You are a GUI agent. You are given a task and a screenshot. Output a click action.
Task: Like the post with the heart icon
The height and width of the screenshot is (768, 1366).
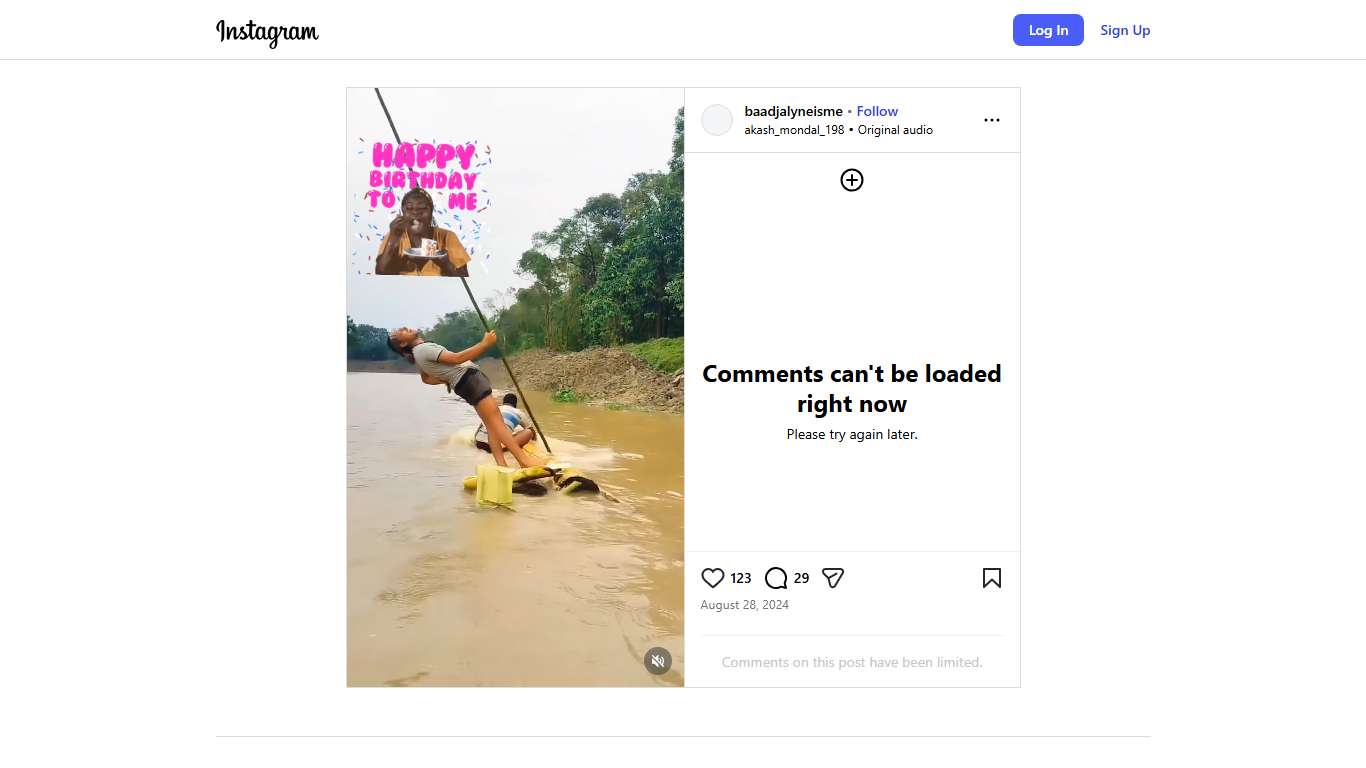click(x=713, y=578)
